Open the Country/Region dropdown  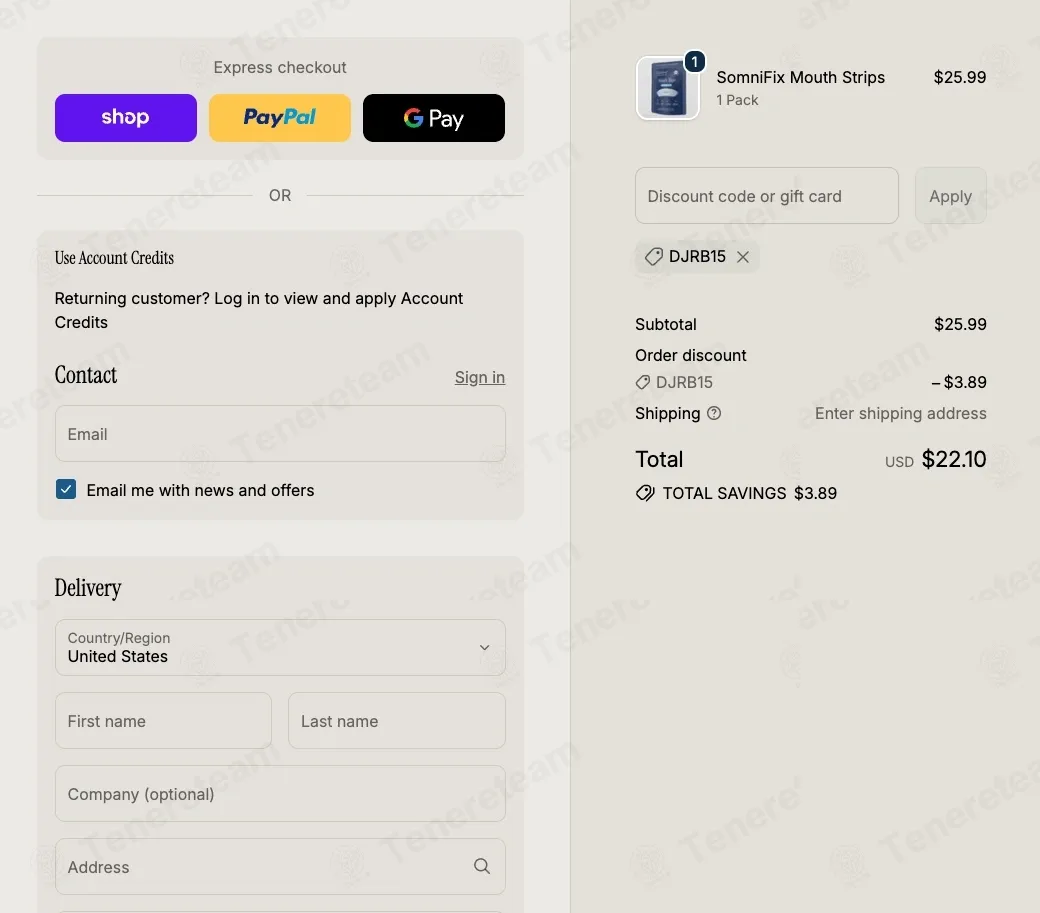click(x=280, y=647)
